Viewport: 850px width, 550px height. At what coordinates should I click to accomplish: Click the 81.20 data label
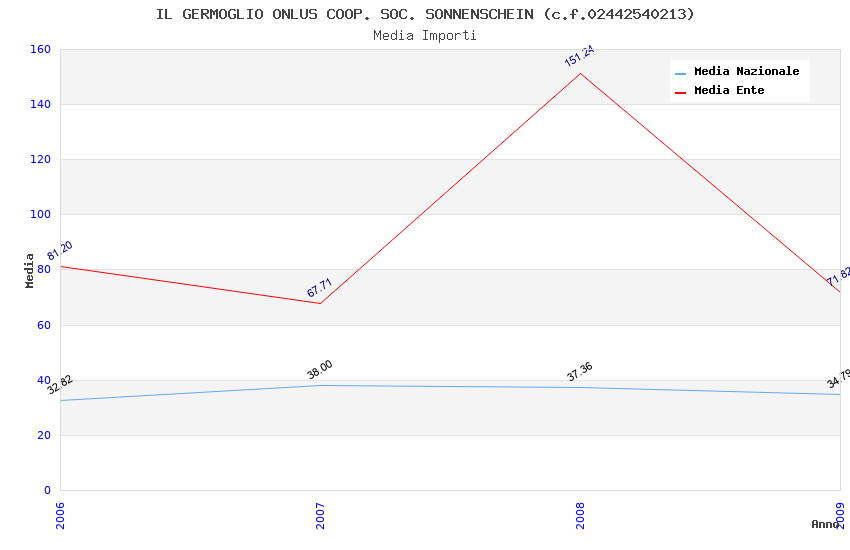60,250
